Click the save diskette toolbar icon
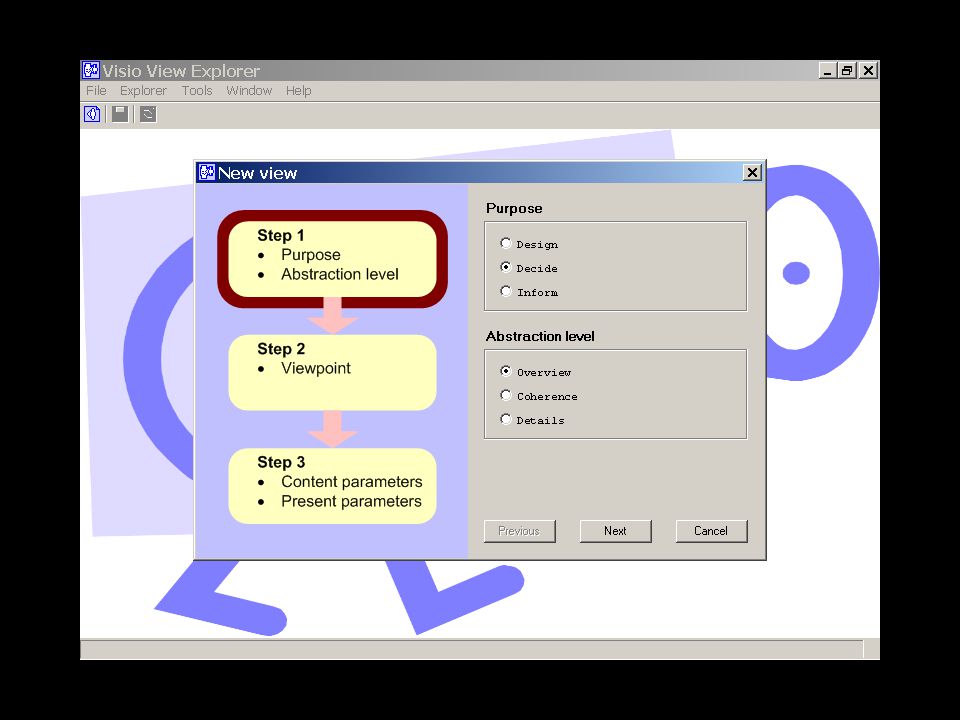The width and height of the screenshot is (960, 720). (x=120, y=114)
